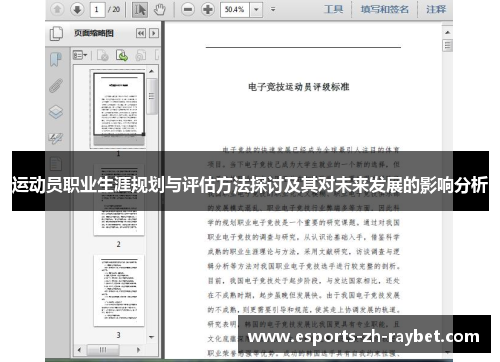Click the thumbnail pane horizontal scrollbar handle
The height and width of the screenshot is (362, 500).
pyautogui.click(x=103, y=350)
